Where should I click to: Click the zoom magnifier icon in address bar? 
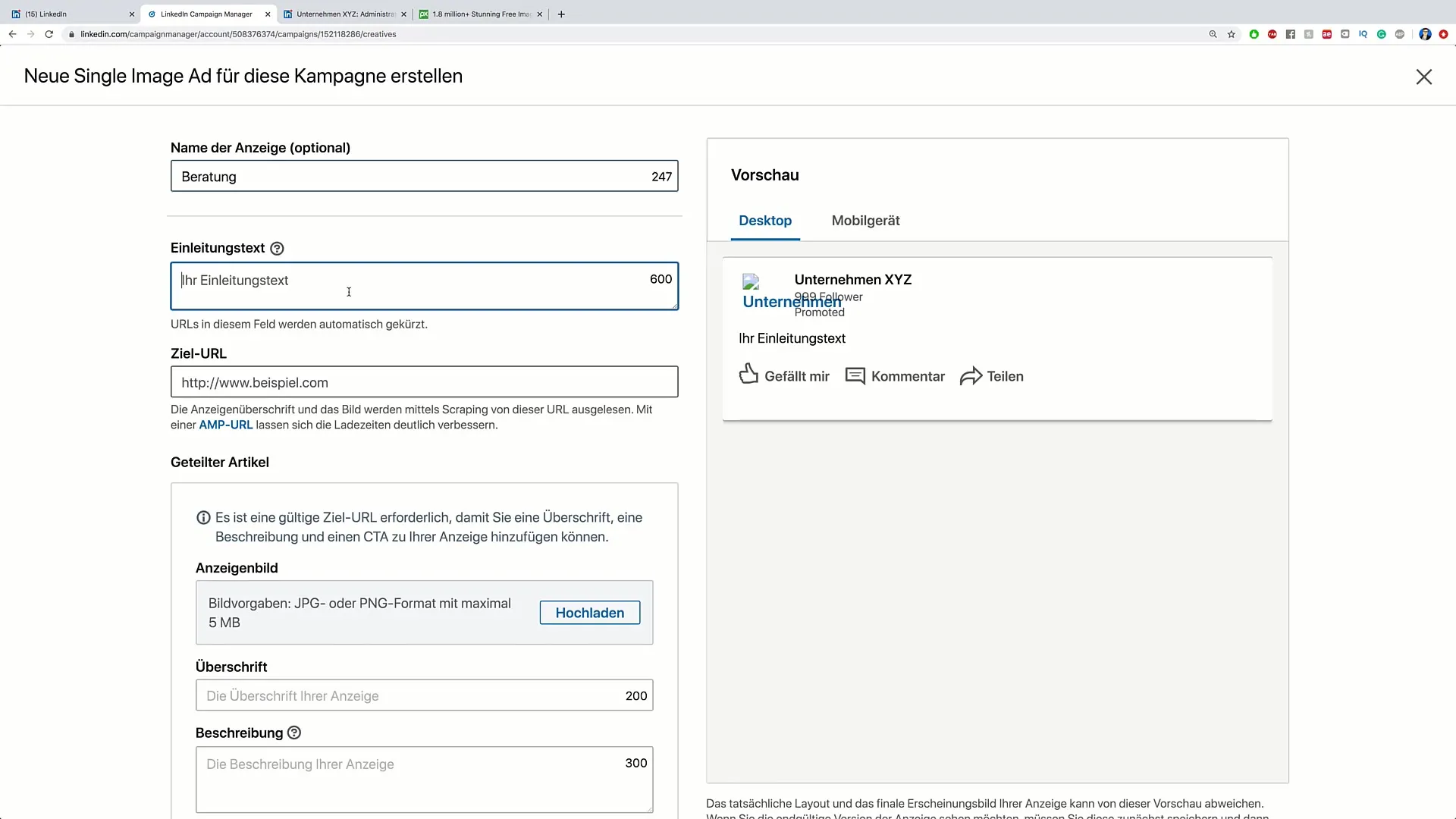[x=1213, y=34]
